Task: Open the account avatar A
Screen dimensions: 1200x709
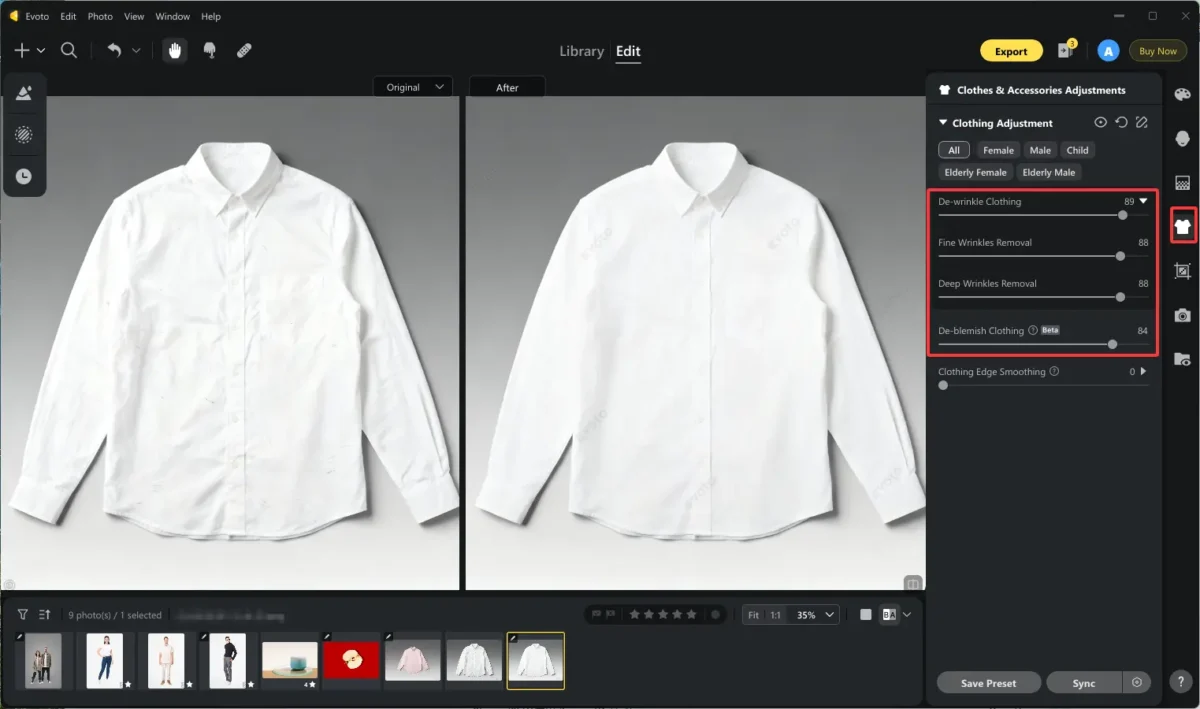Action: 1107,51
